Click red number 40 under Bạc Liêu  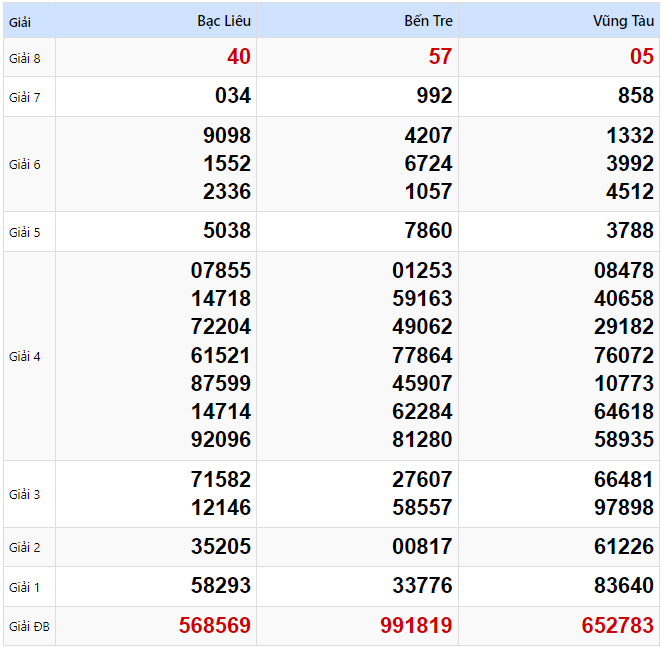click(x=238, y=57)
